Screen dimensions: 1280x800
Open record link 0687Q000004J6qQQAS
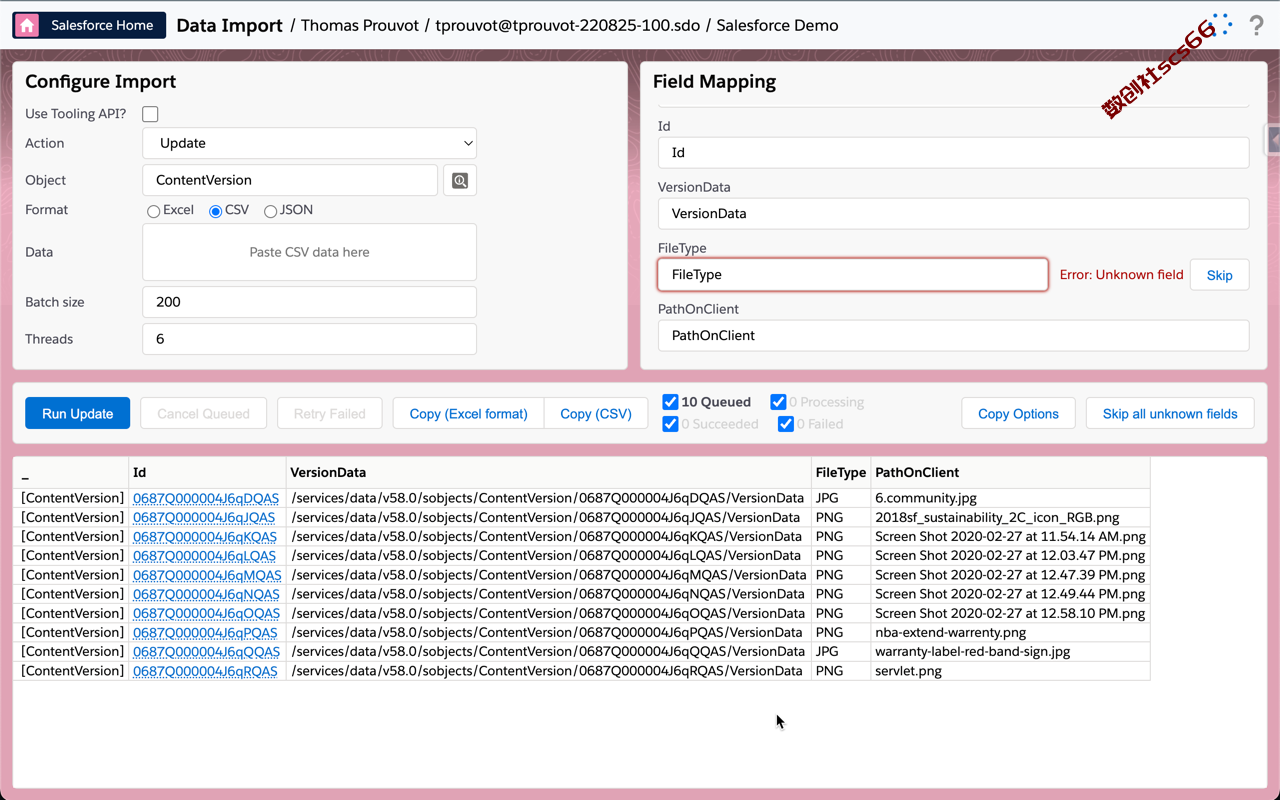coord(206,651)
